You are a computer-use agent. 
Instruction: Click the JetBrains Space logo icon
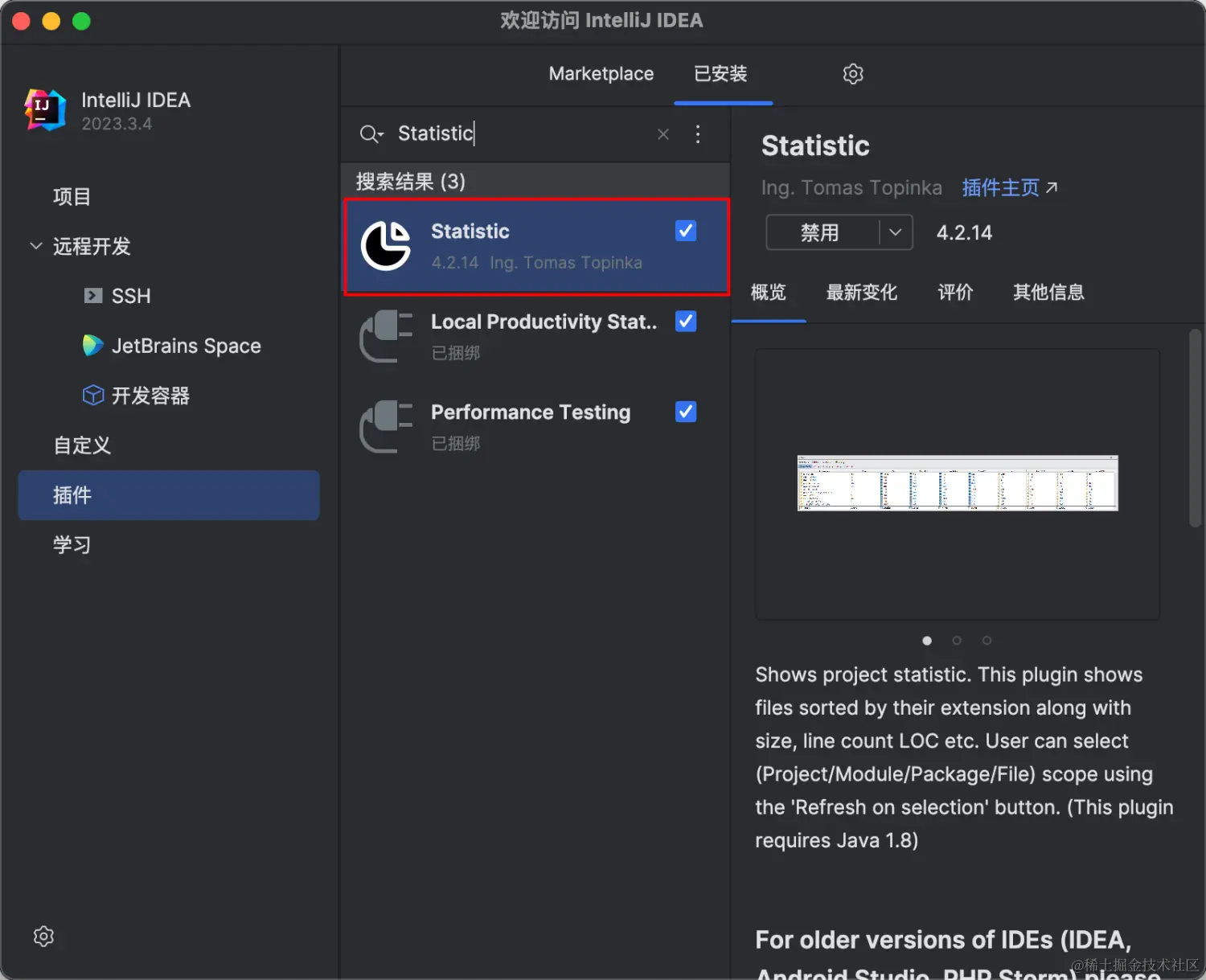pos(93,346)
